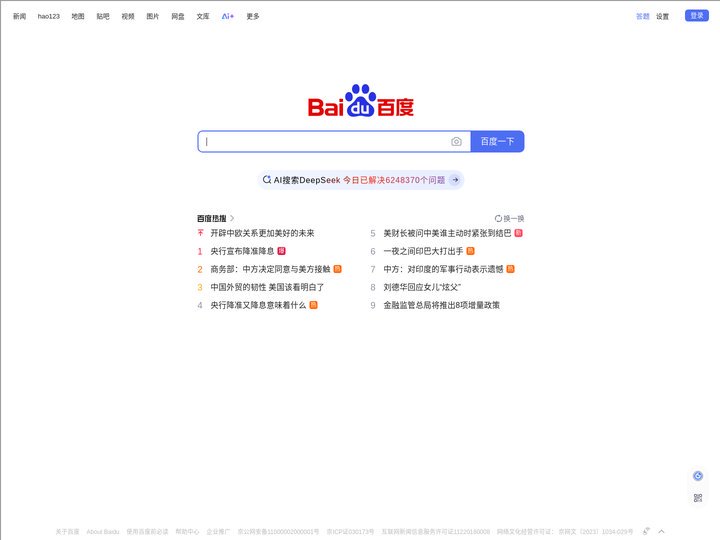
Task: Open 网盘 in the top navigation
Action: tap(178, 16)
